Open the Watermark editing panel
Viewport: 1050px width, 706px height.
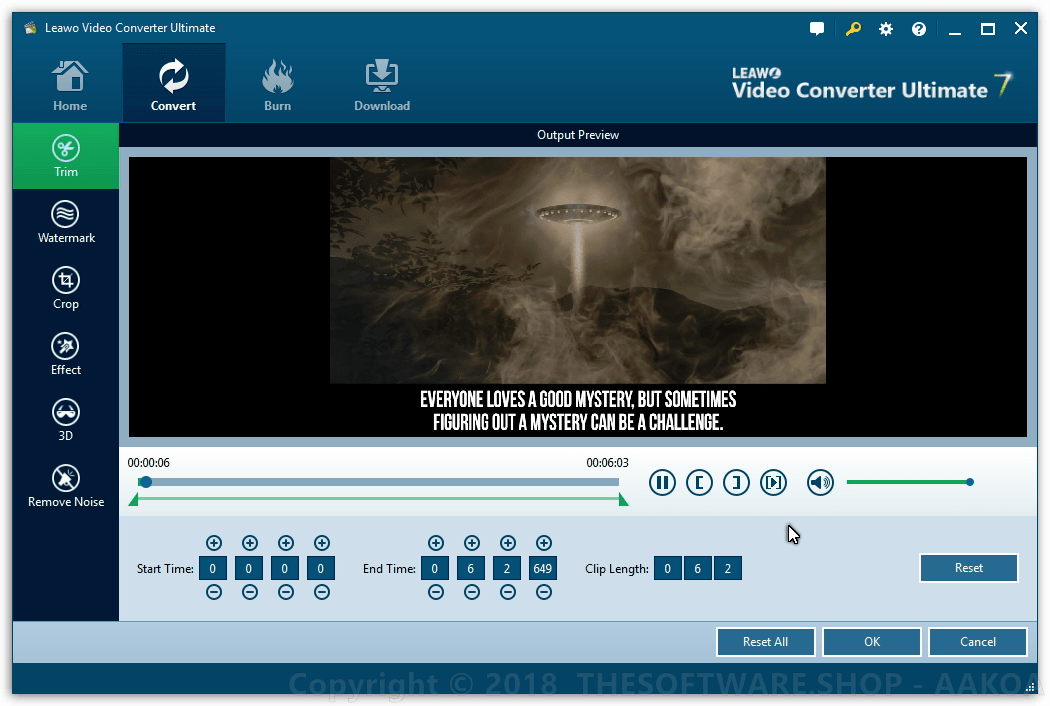[x=66, y=222]
